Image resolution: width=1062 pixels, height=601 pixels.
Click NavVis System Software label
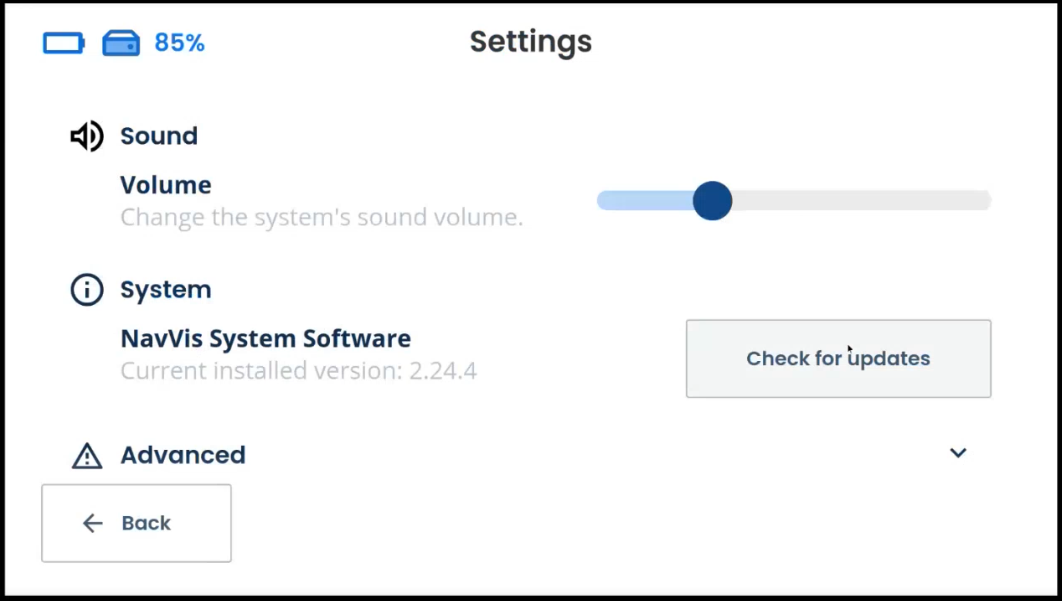tap(266, 338)
